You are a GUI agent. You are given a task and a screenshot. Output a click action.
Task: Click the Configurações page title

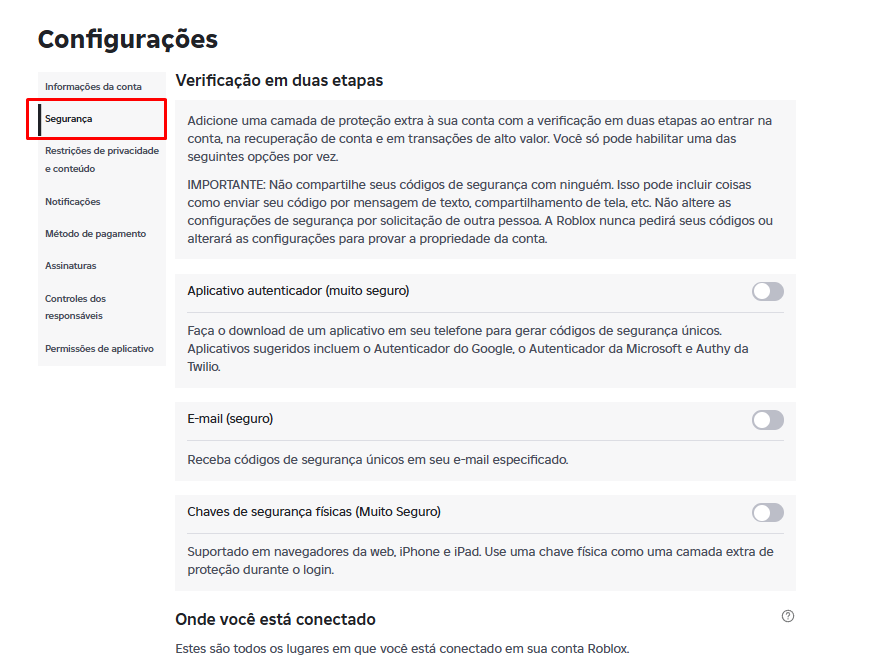pos(127,39)
